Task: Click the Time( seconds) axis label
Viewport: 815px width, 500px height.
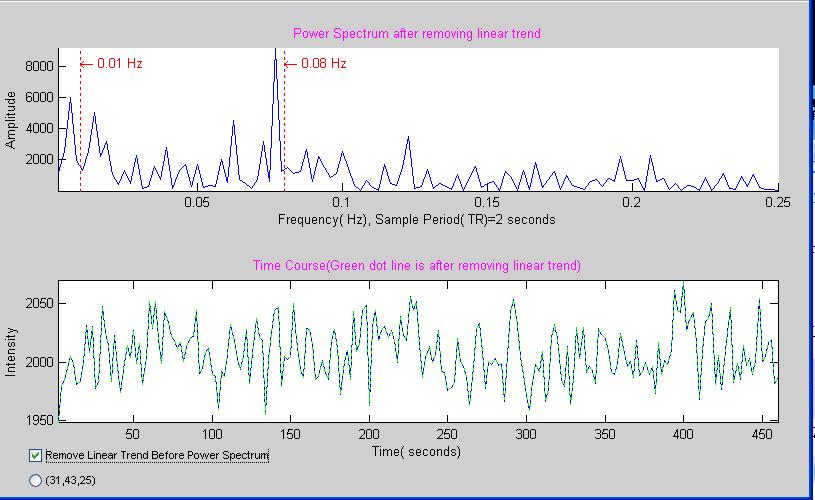Action: coord(417,451)
